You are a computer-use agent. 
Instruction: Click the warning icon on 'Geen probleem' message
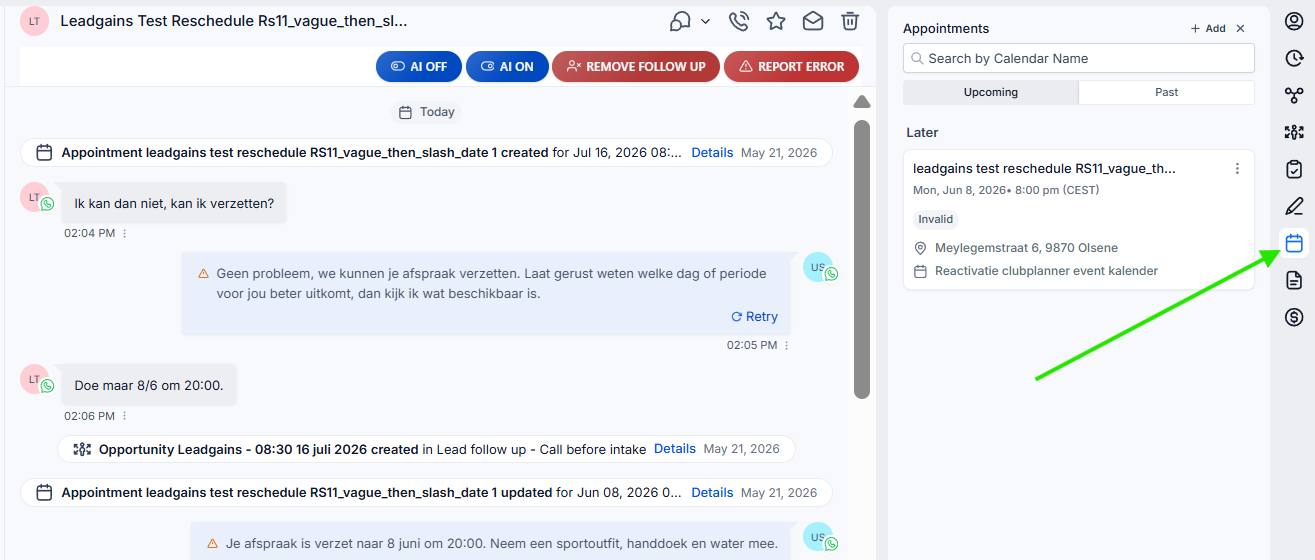click(x=204, y=273)
